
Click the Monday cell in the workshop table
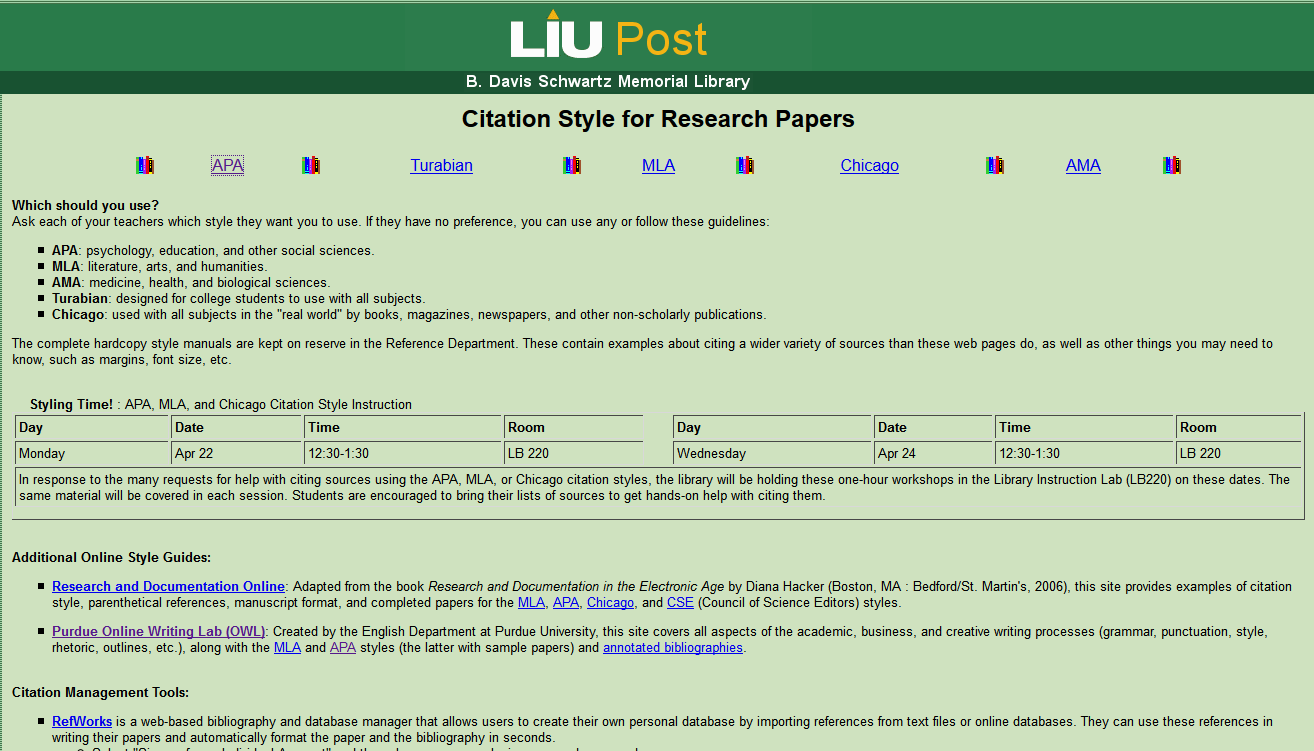click(x=93, y=453)
